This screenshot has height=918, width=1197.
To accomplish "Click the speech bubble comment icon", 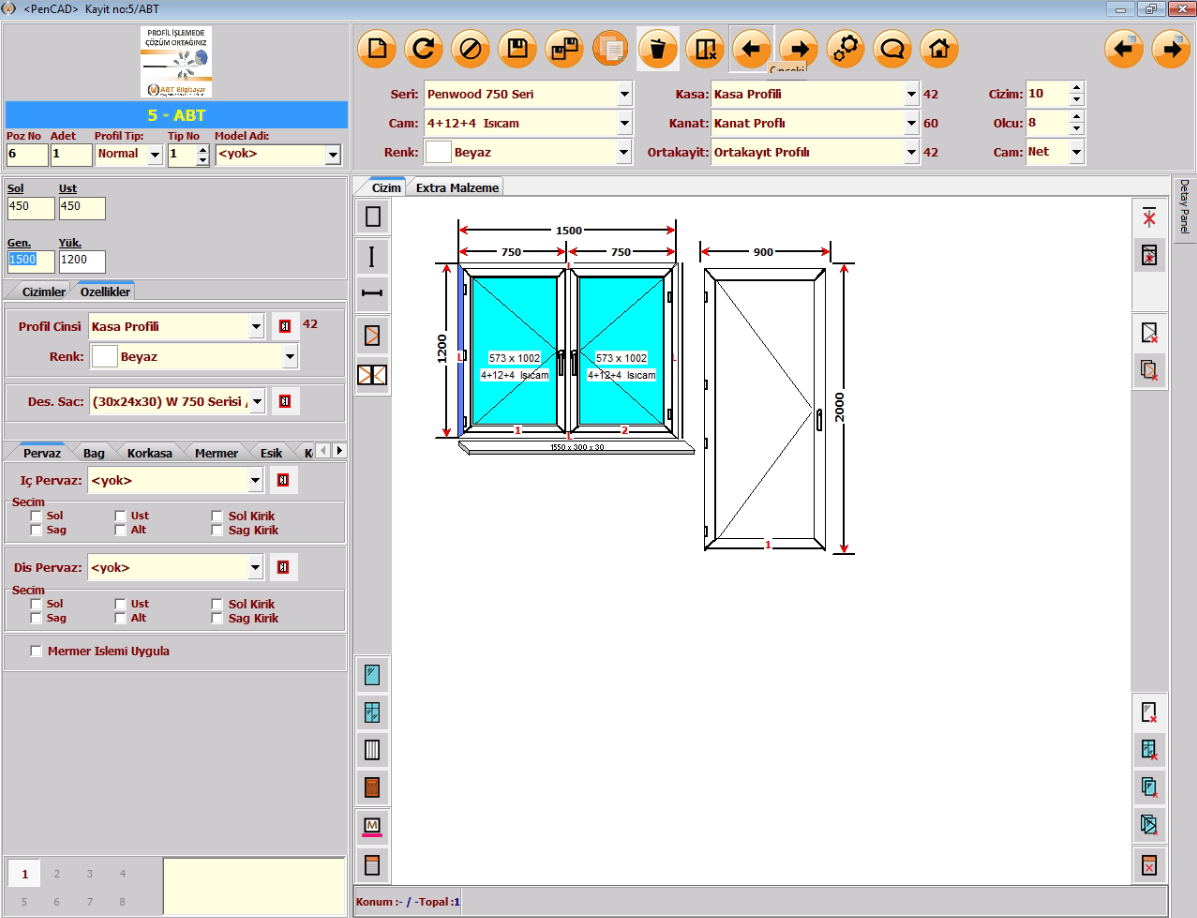I will point(892,49).
